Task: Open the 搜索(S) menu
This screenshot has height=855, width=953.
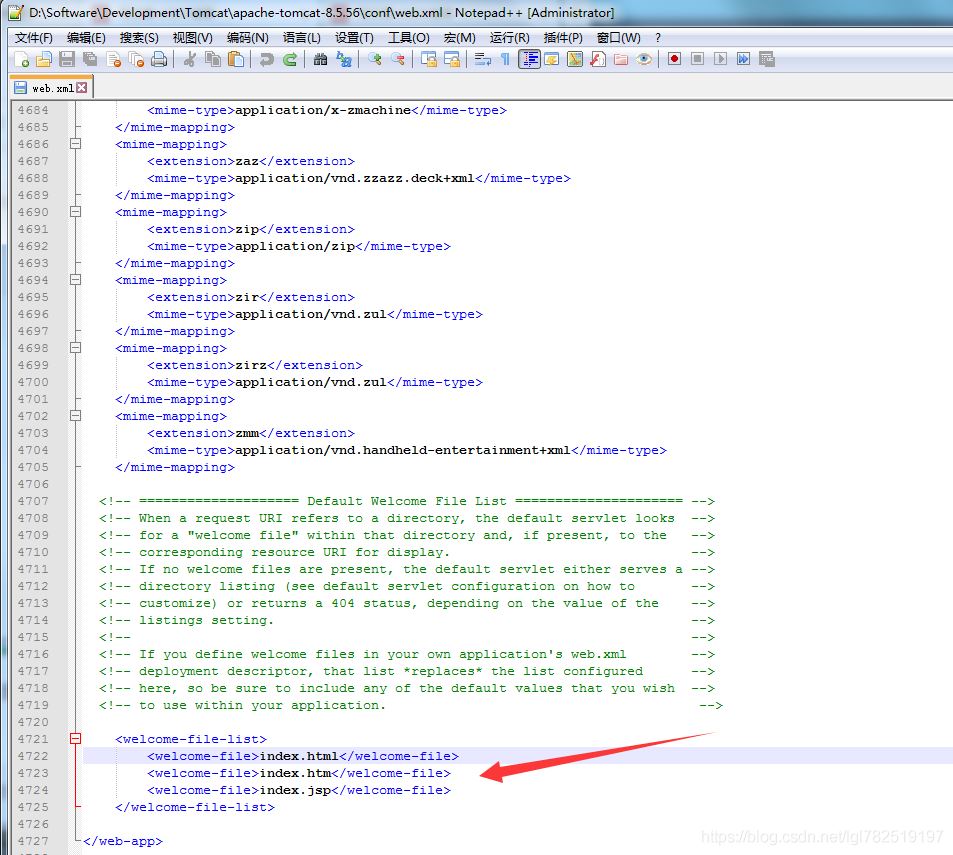Action: pos(139,37)
